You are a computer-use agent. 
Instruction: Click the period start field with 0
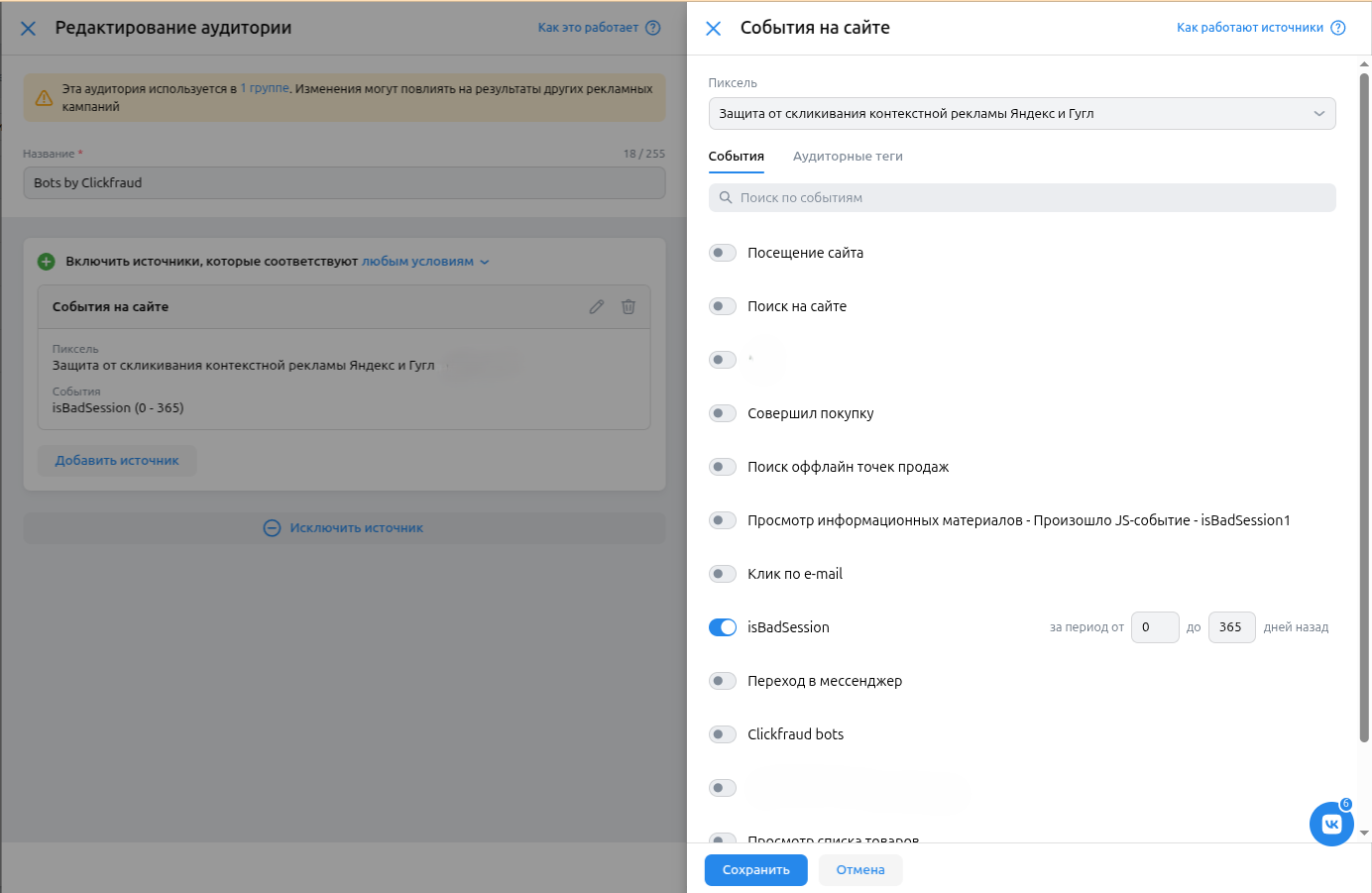pyautogui.click(x=1155, y=627)
